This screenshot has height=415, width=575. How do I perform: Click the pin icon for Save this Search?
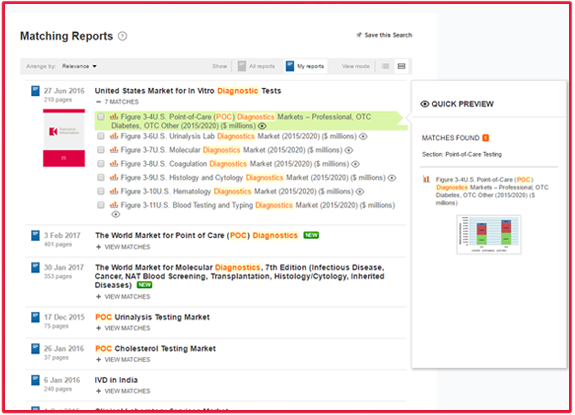click(359, 35)
